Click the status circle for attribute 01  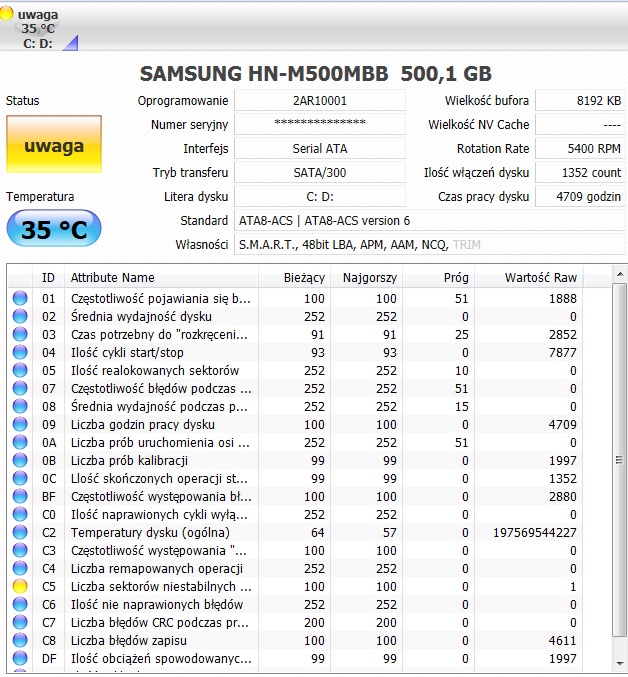tap(20, 298)
